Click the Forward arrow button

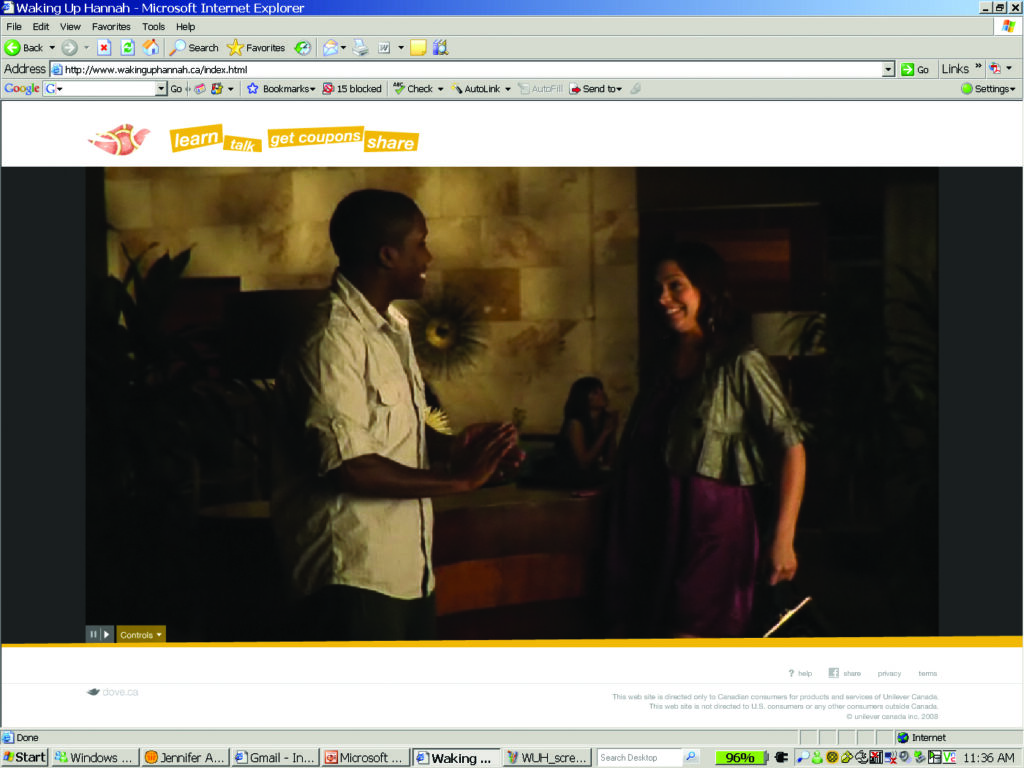point(69,48)
